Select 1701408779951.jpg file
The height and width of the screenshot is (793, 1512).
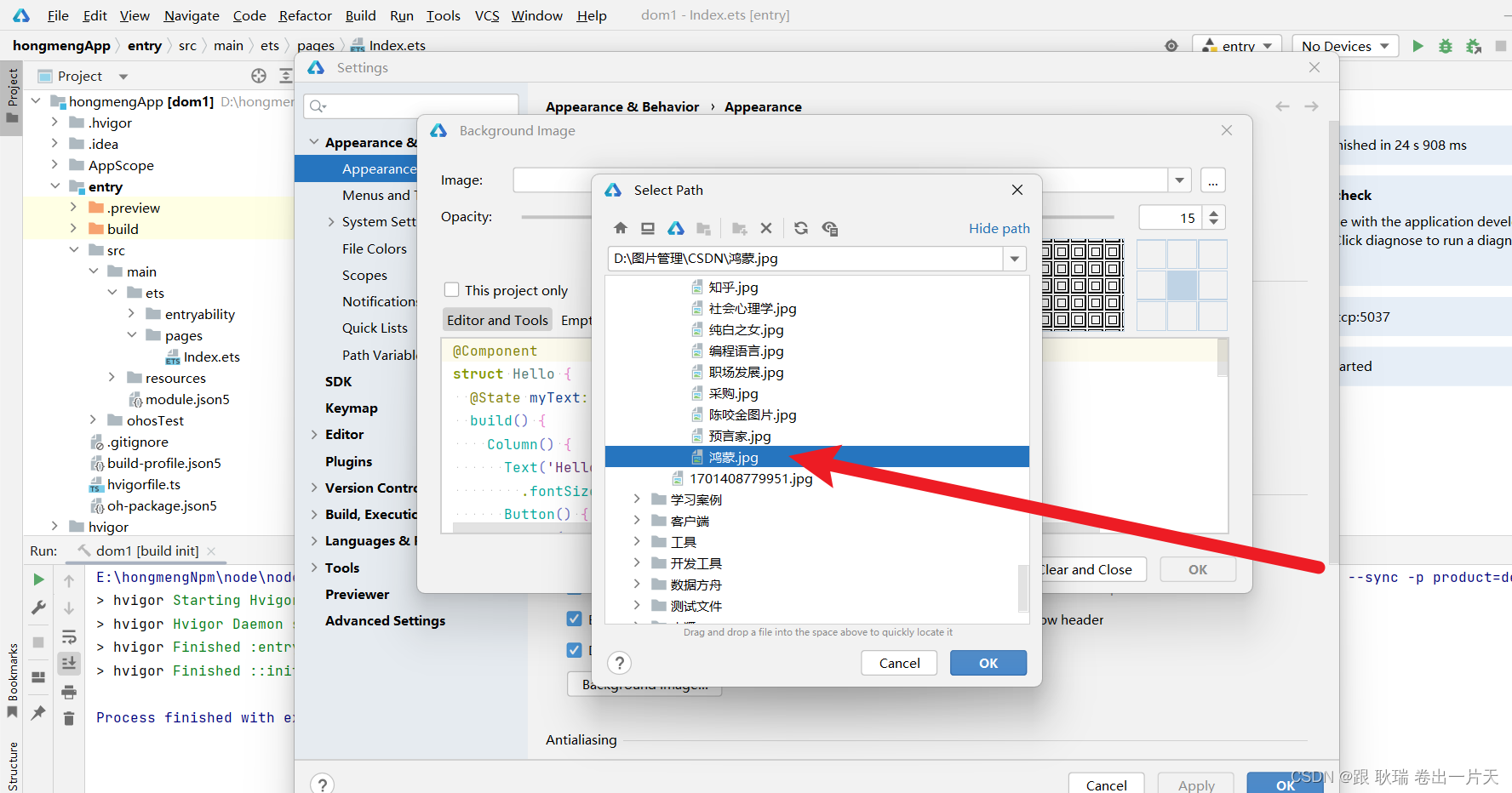[x=751, y=478]
